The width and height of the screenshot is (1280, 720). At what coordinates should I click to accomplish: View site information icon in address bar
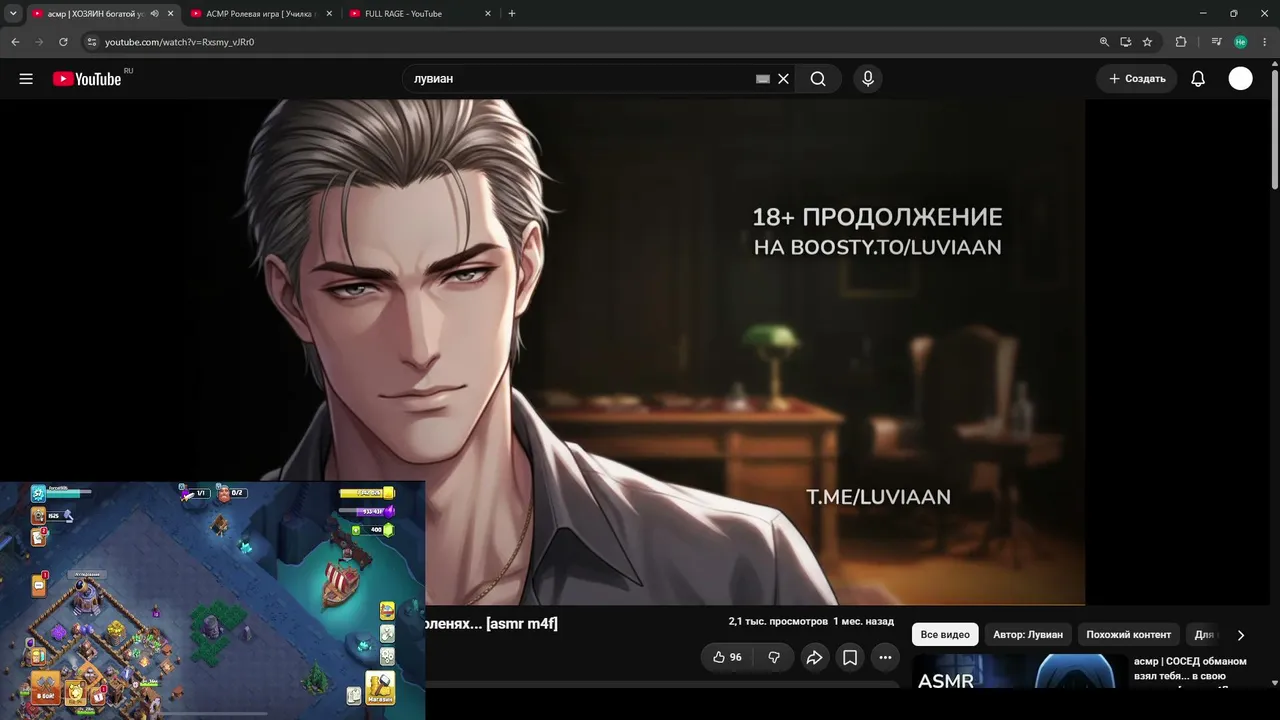pos(91,42)
